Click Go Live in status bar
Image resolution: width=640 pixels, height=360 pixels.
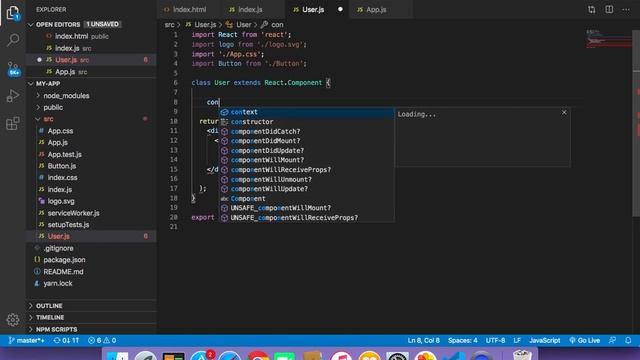(x=584, y=340)
